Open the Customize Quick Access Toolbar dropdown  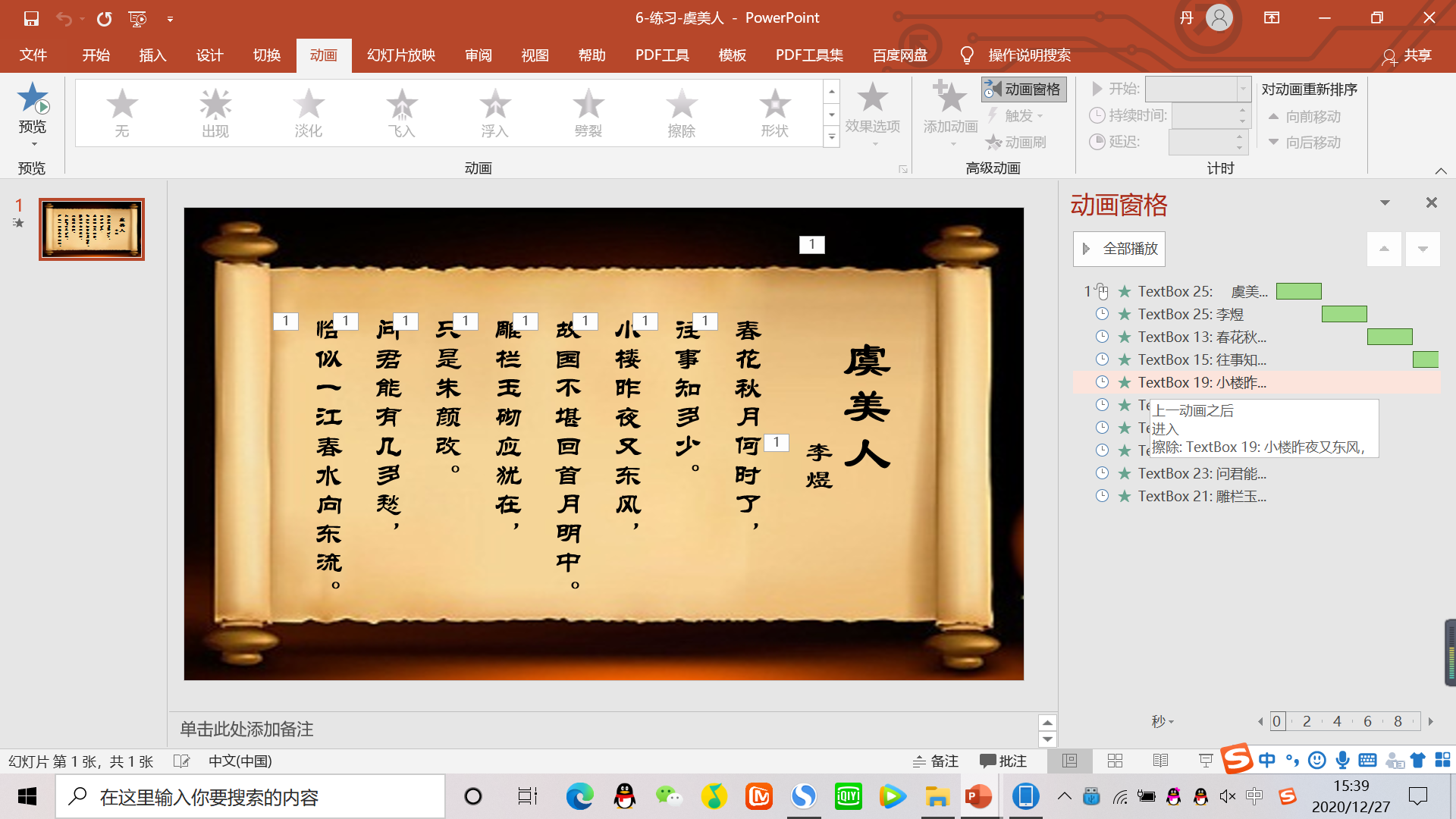pyautogui.click(x=170, y=19)
